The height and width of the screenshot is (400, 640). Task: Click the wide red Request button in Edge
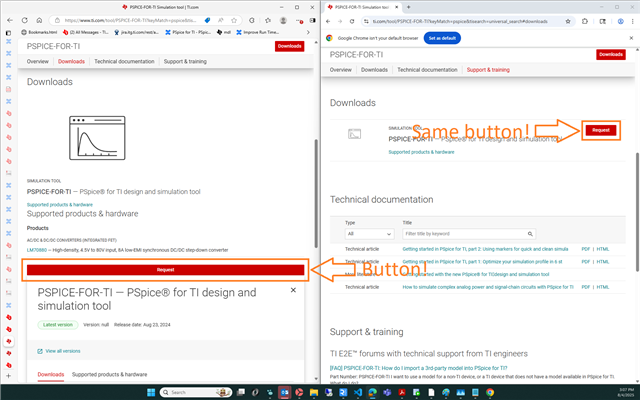point(165,270)
